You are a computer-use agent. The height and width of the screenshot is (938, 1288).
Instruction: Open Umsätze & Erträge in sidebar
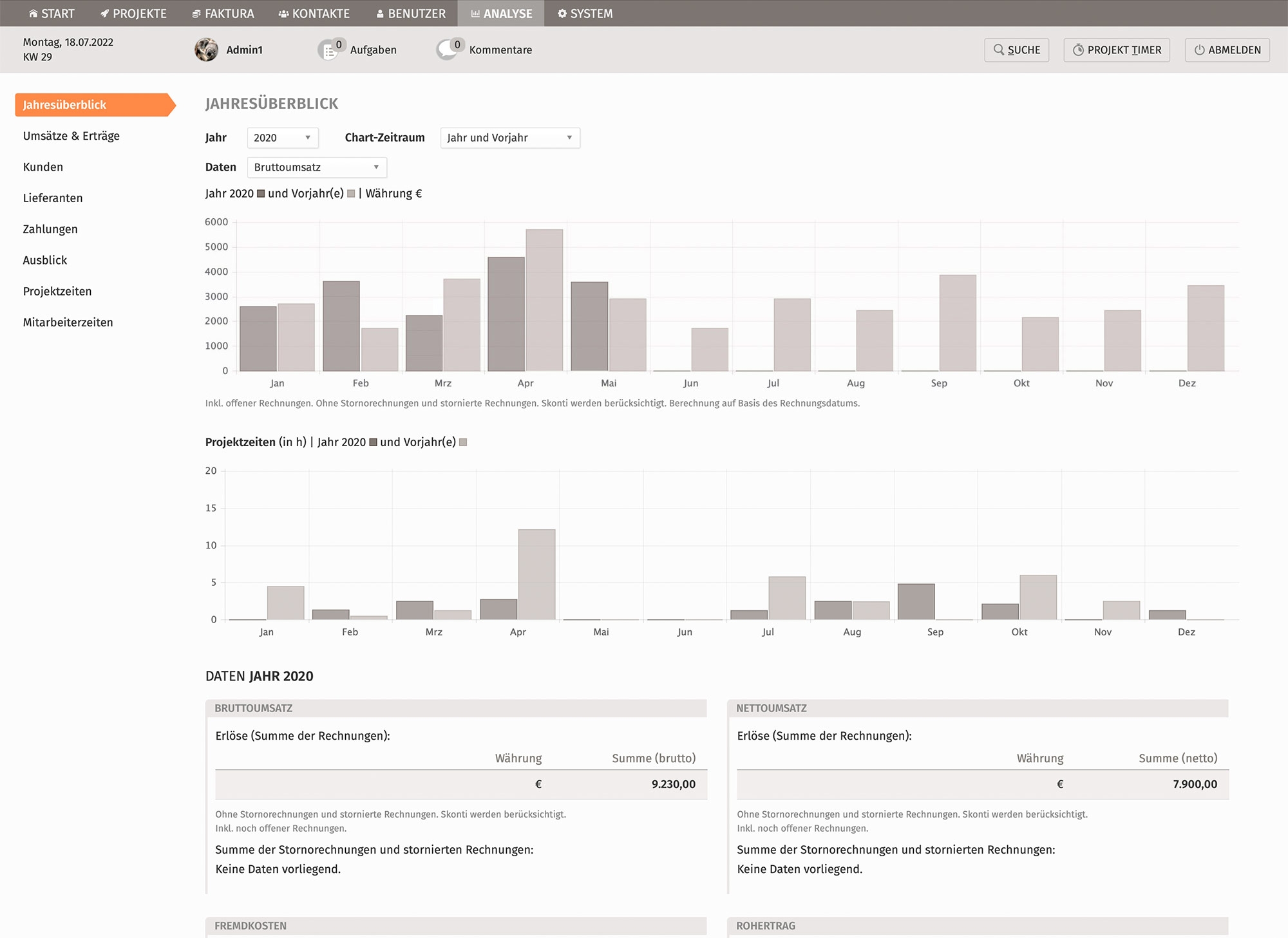point(71,136)
